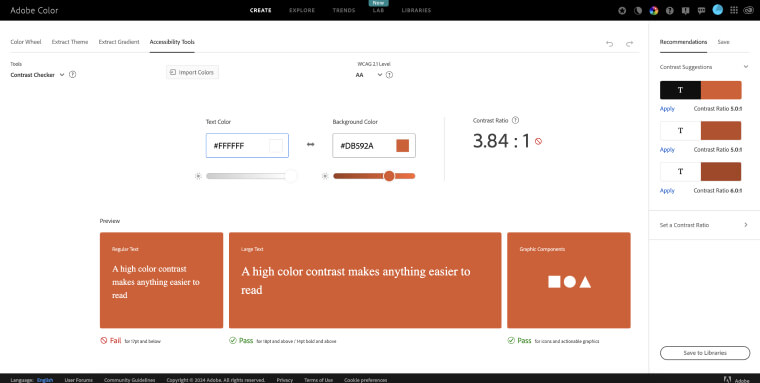Apply the second suggestion, ratio 5.0:1
Image resolution: width=760 pixels, height=383 pixels.
[x=667, y=150]
